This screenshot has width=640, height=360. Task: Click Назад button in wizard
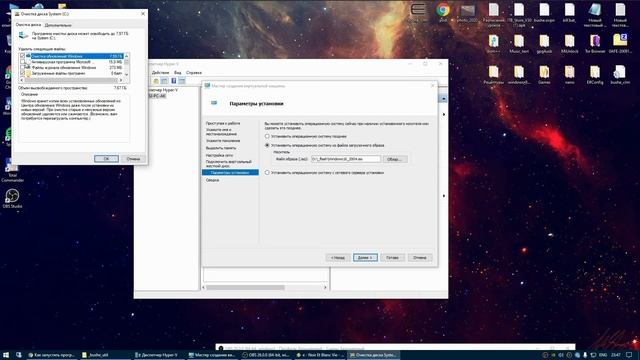point(338,258)
